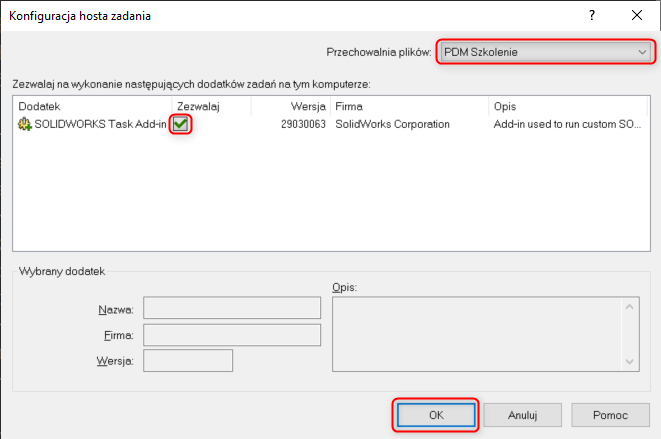Sort by the Dodatek column header
661x439 pixels.
[x=92, y=105]
